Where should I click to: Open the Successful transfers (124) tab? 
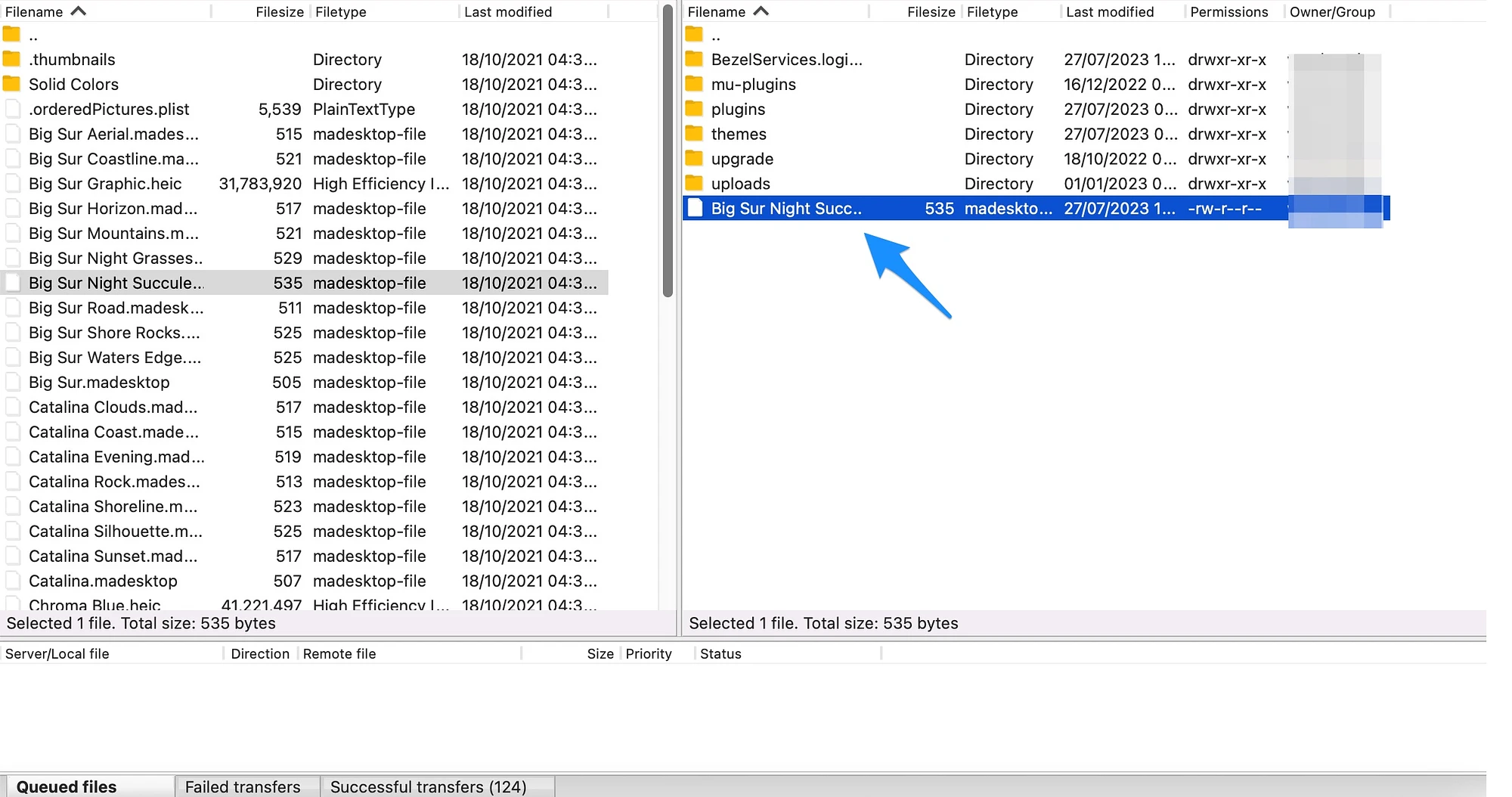[437, 786]
